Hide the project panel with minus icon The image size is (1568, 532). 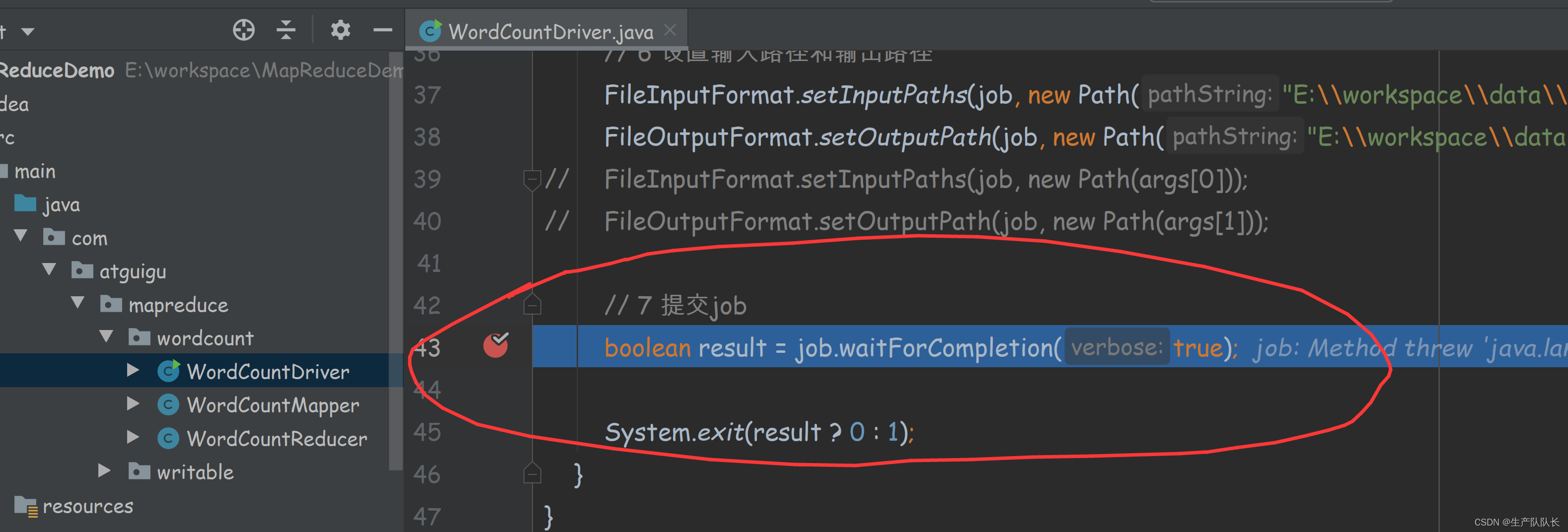382,30
